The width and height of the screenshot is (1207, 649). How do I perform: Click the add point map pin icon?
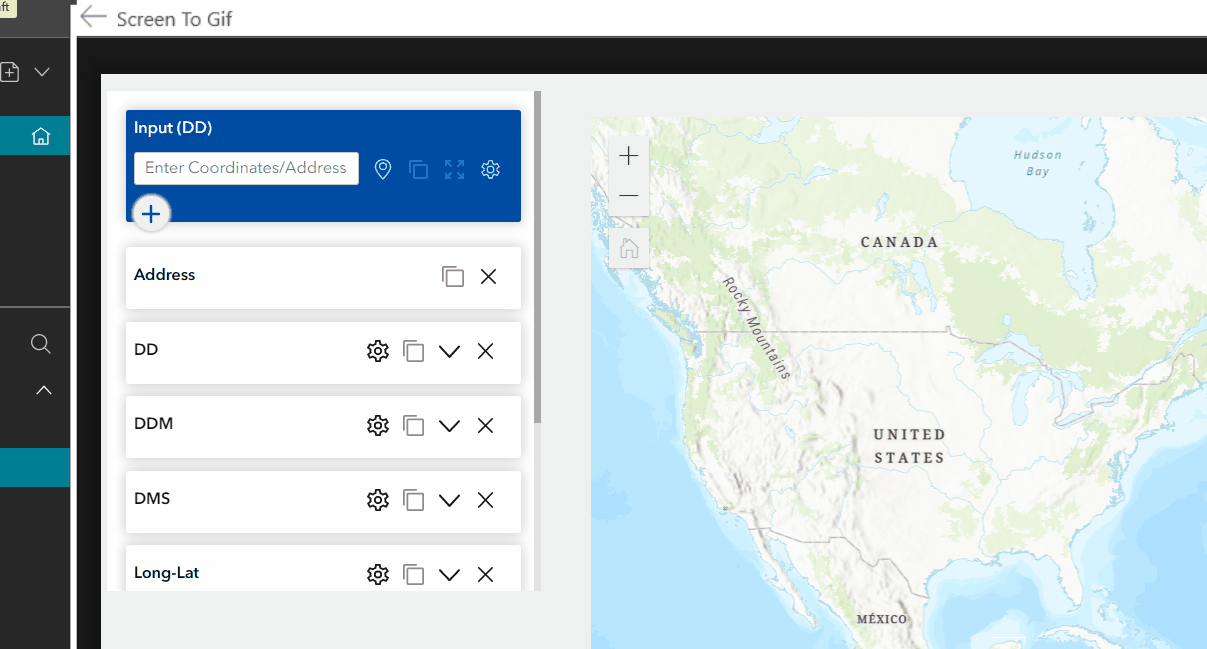coord(382,169)
